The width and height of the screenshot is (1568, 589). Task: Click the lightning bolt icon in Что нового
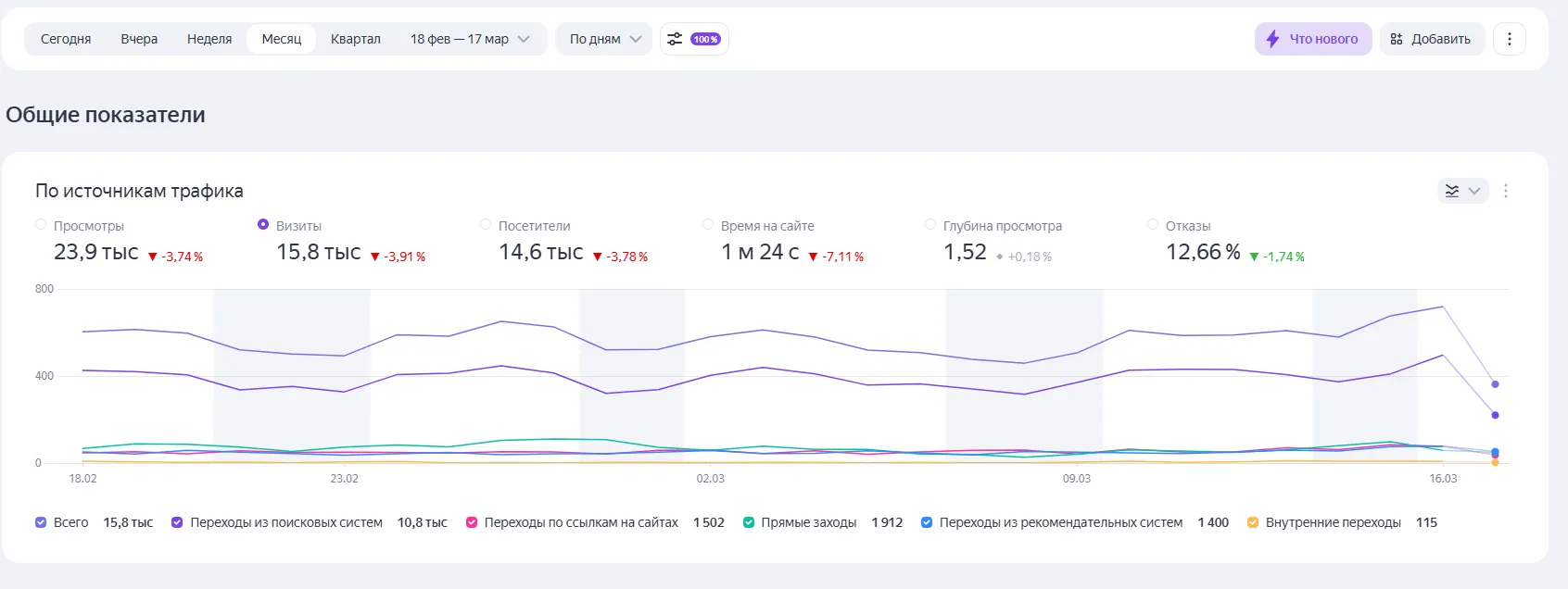pos(1272,39)
